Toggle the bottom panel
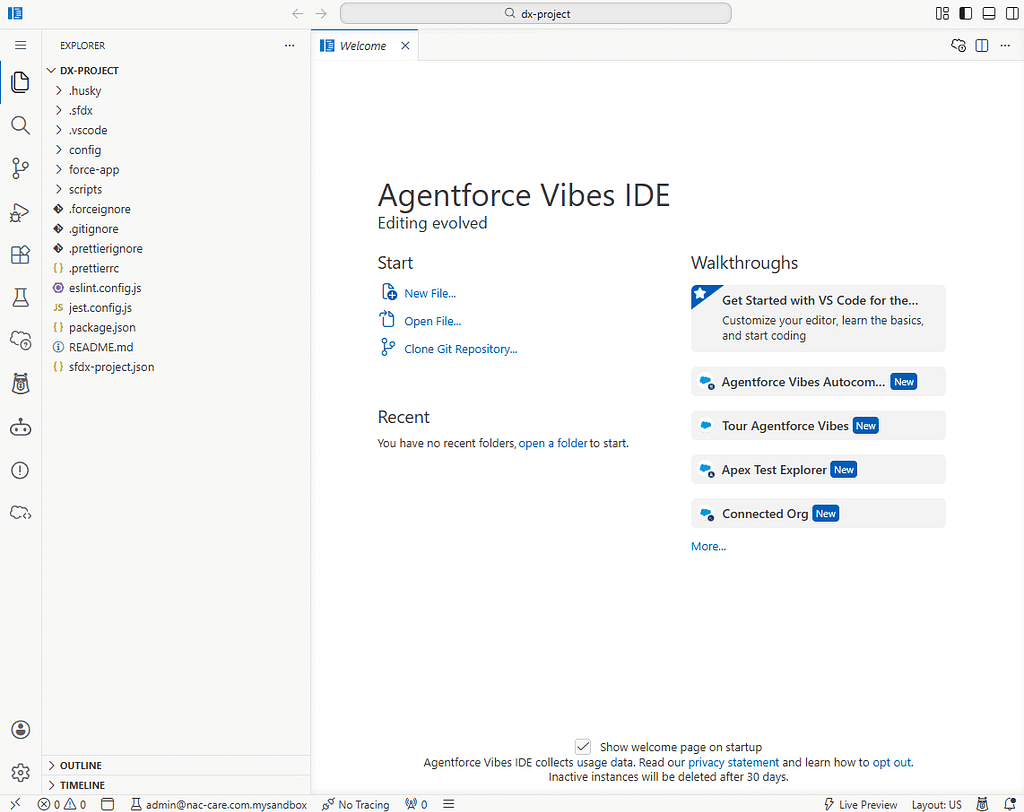The height and width of the screenshot is (812, 1024). 989,14
